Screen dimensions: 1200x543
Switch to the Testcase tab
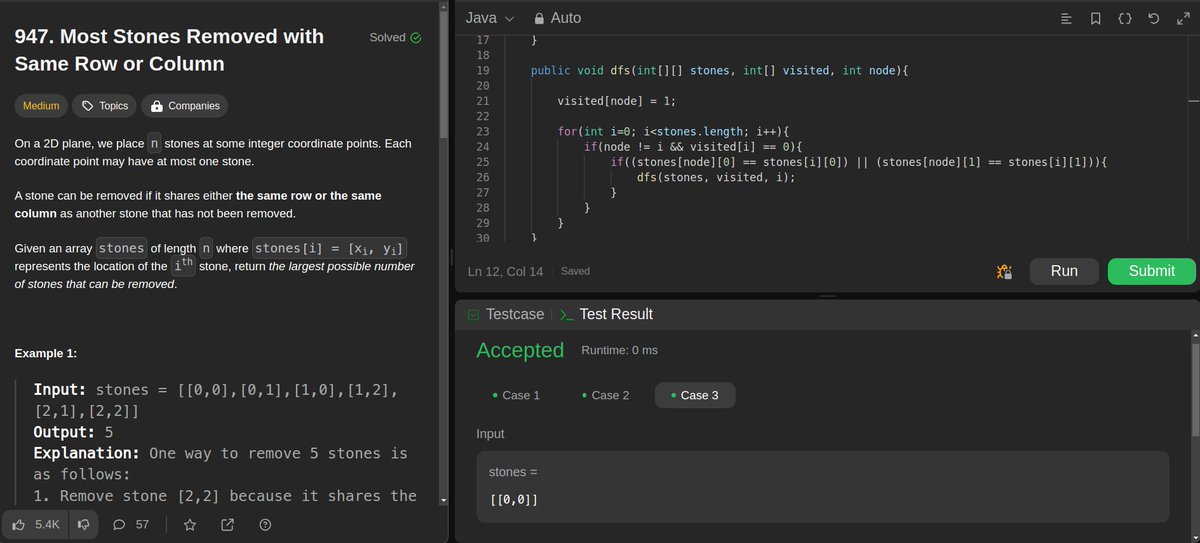pyautogui.click(x=505, y=314)
